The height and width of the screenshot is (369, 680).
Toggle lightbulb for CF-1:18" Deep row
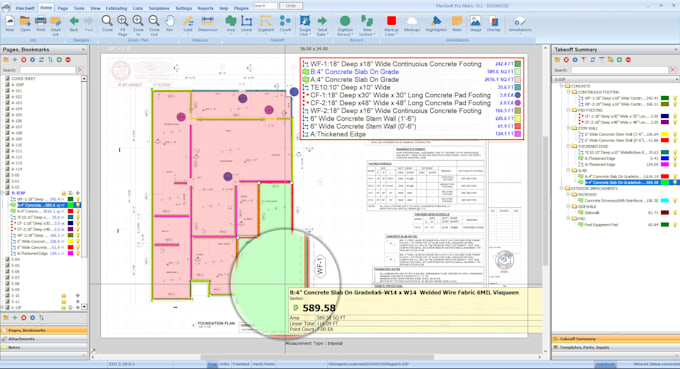pyautogui.click(x=78, y=223)
